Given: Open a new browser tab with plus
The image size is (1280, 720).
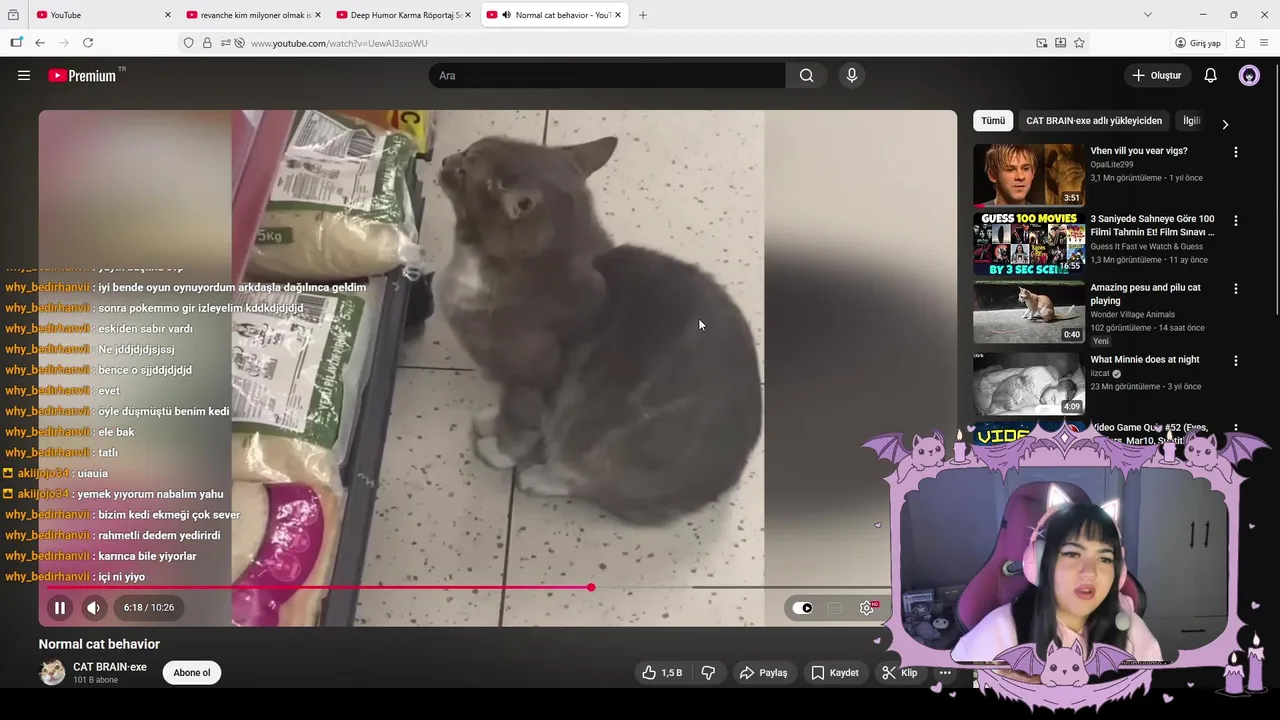Looking at the screenshot, I should tap(642, 15).
